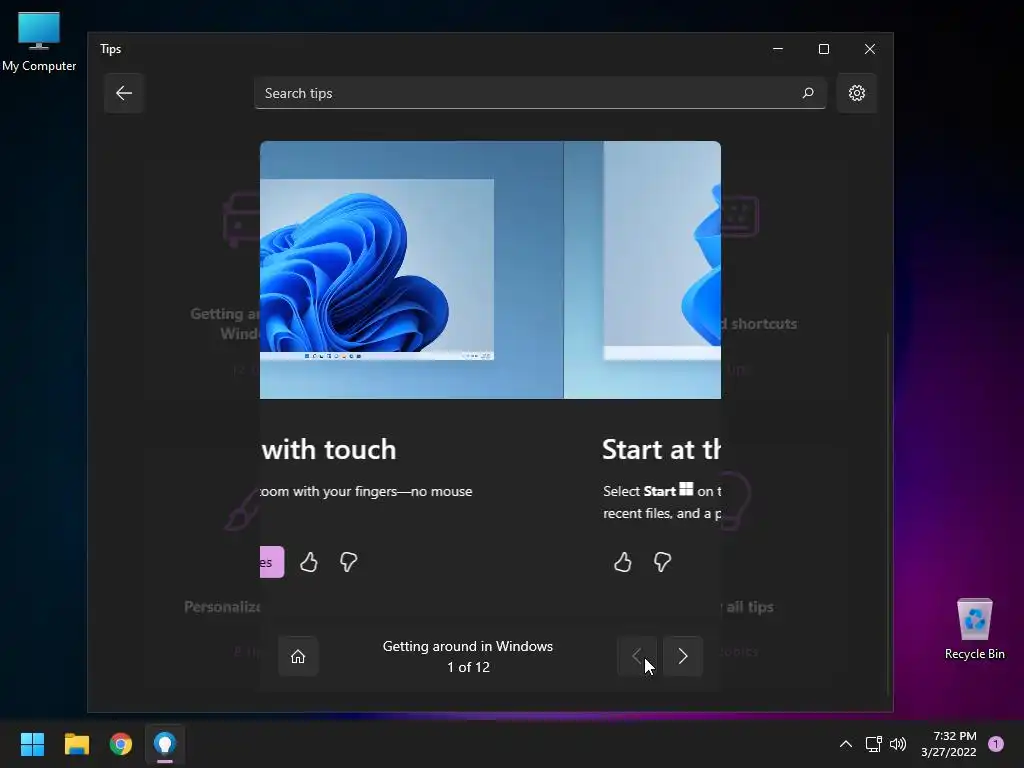
Task: Open the volume speaker tray icon
Action: tap(898, 744)
